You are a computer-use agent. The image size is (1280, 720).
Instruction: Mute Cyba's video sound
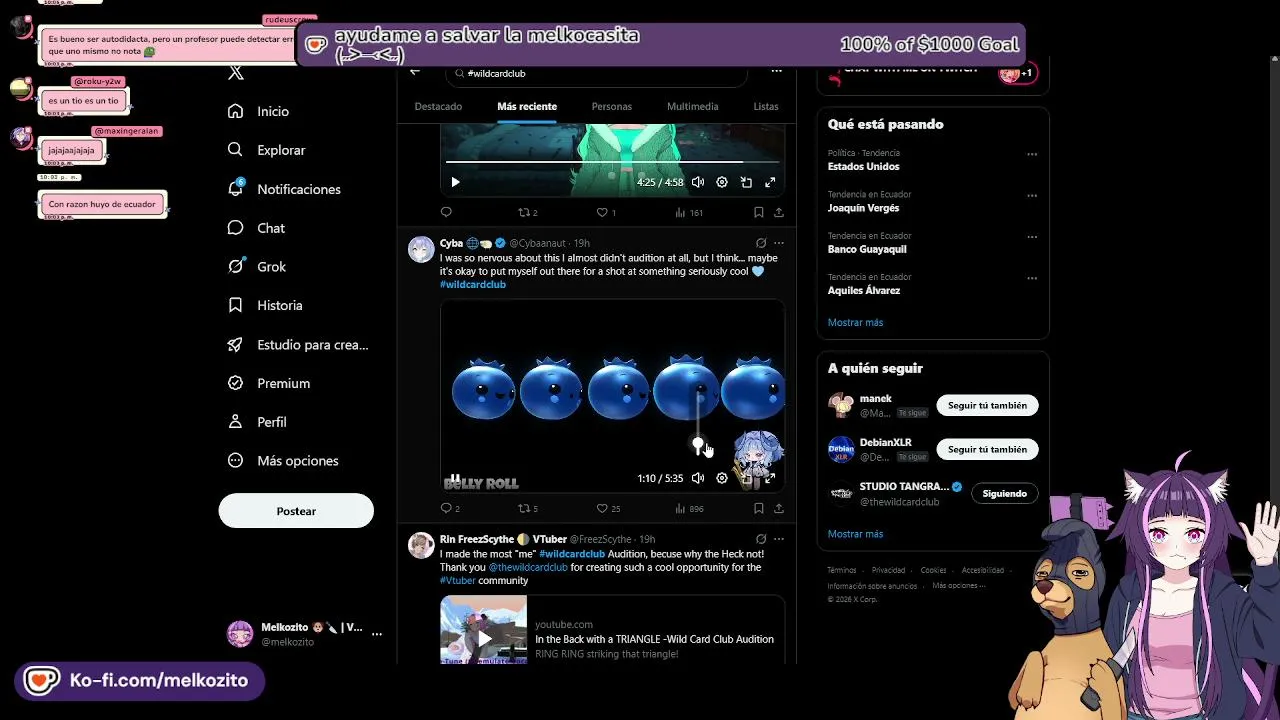(x=698, y=479)
